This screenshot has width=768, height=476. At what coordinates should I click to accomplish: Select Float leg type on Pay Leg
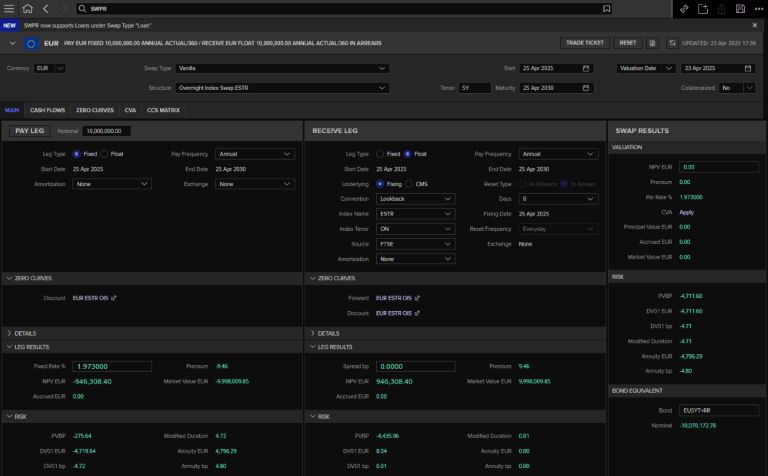[104, 154]
